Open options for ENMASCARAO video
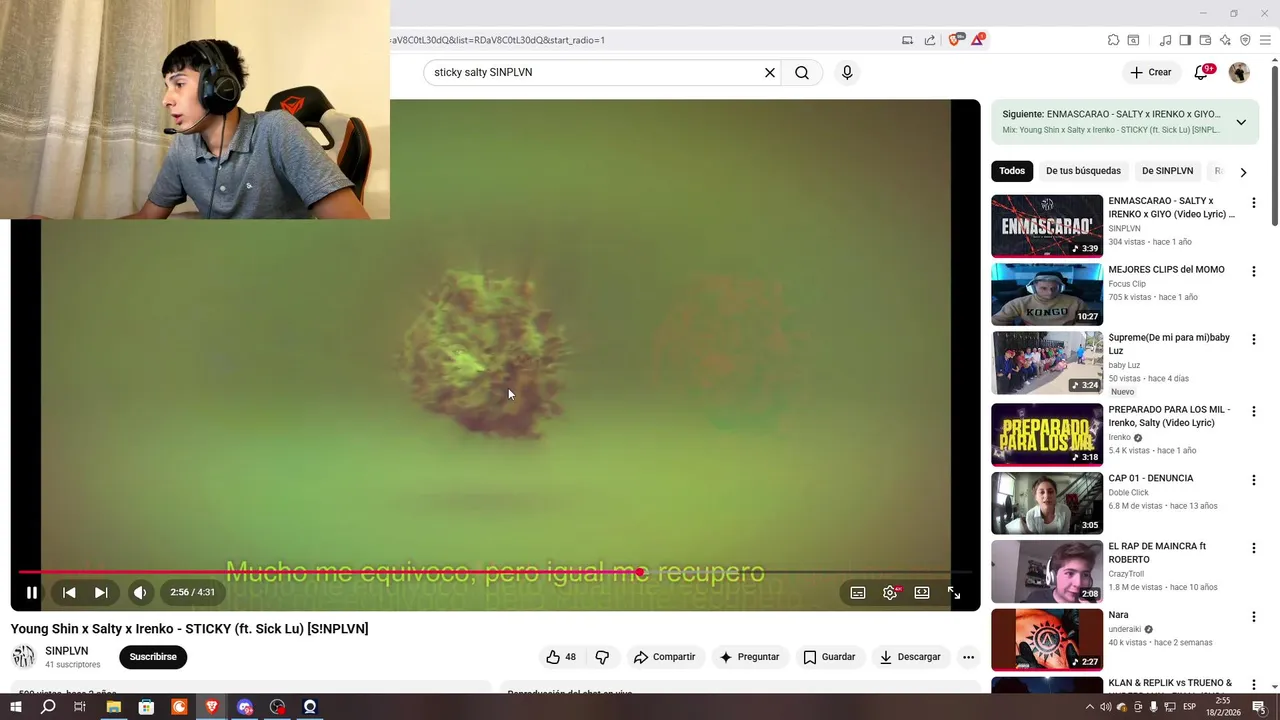Image resolution: width=1280 pixels, height=720 pixels. point(1253,203)
